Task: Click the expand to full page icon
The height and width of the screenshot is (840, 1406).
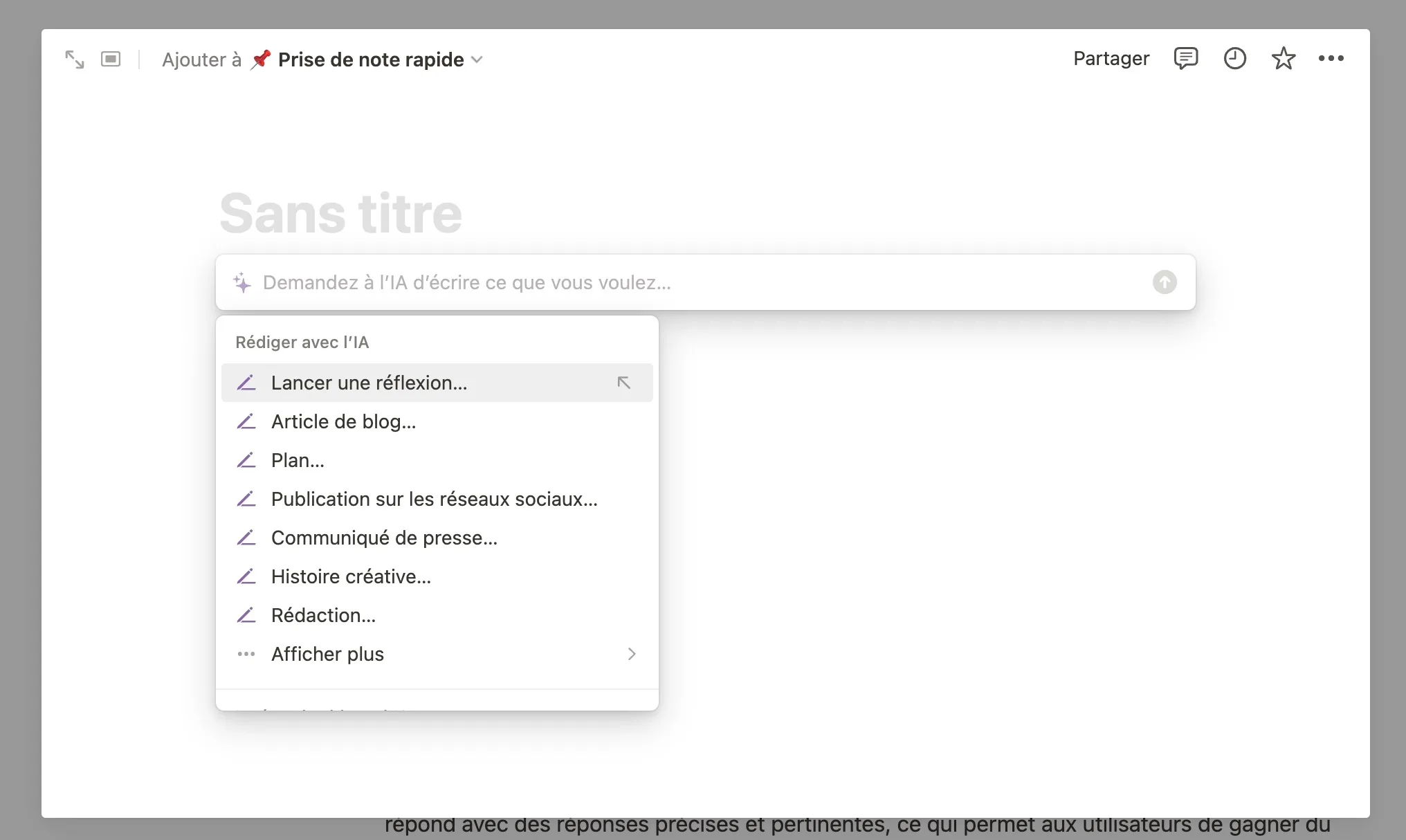Action: point(74,60)
